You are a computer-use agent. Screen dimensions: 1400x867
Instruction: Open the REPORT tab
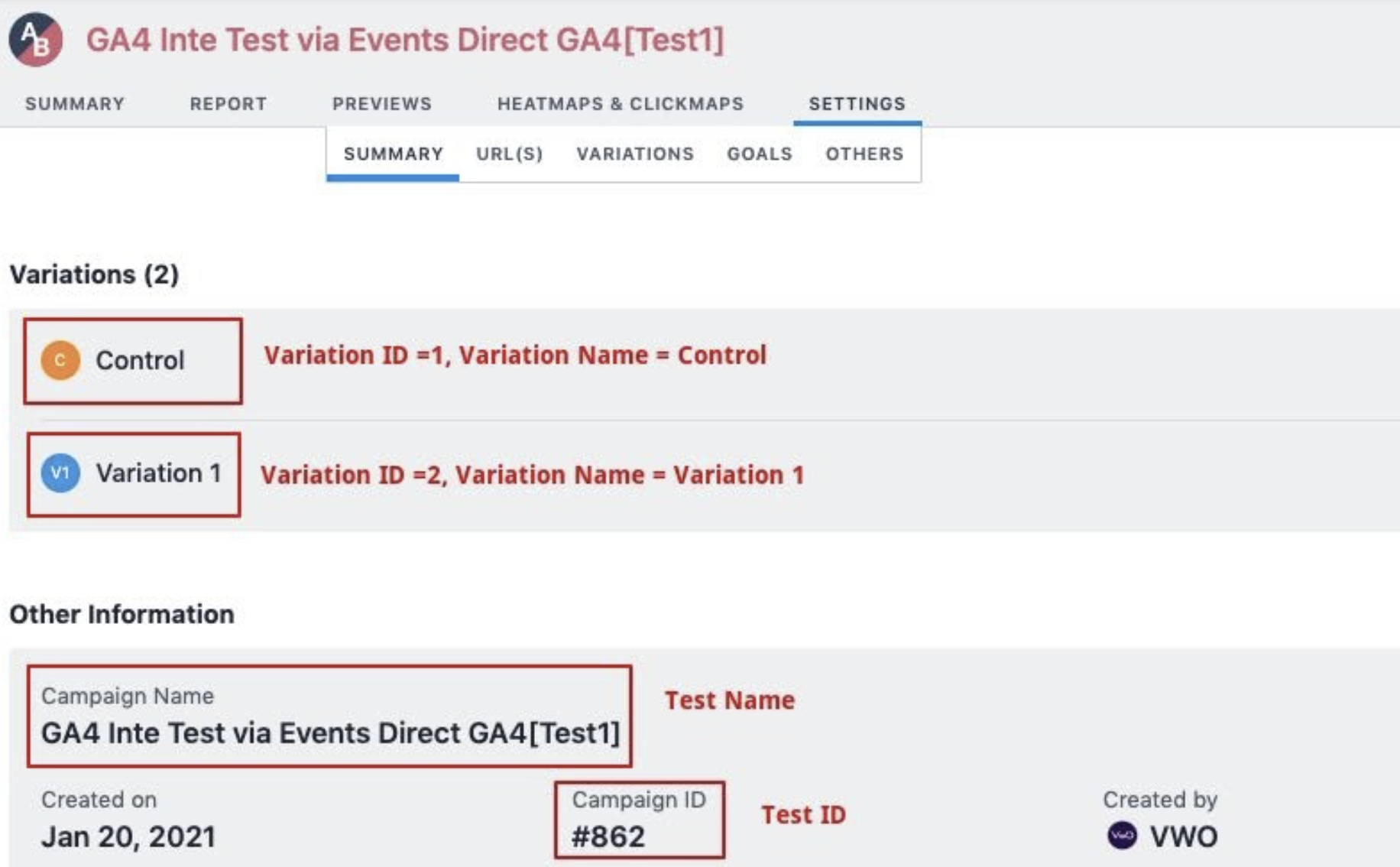tap(228, 103)
